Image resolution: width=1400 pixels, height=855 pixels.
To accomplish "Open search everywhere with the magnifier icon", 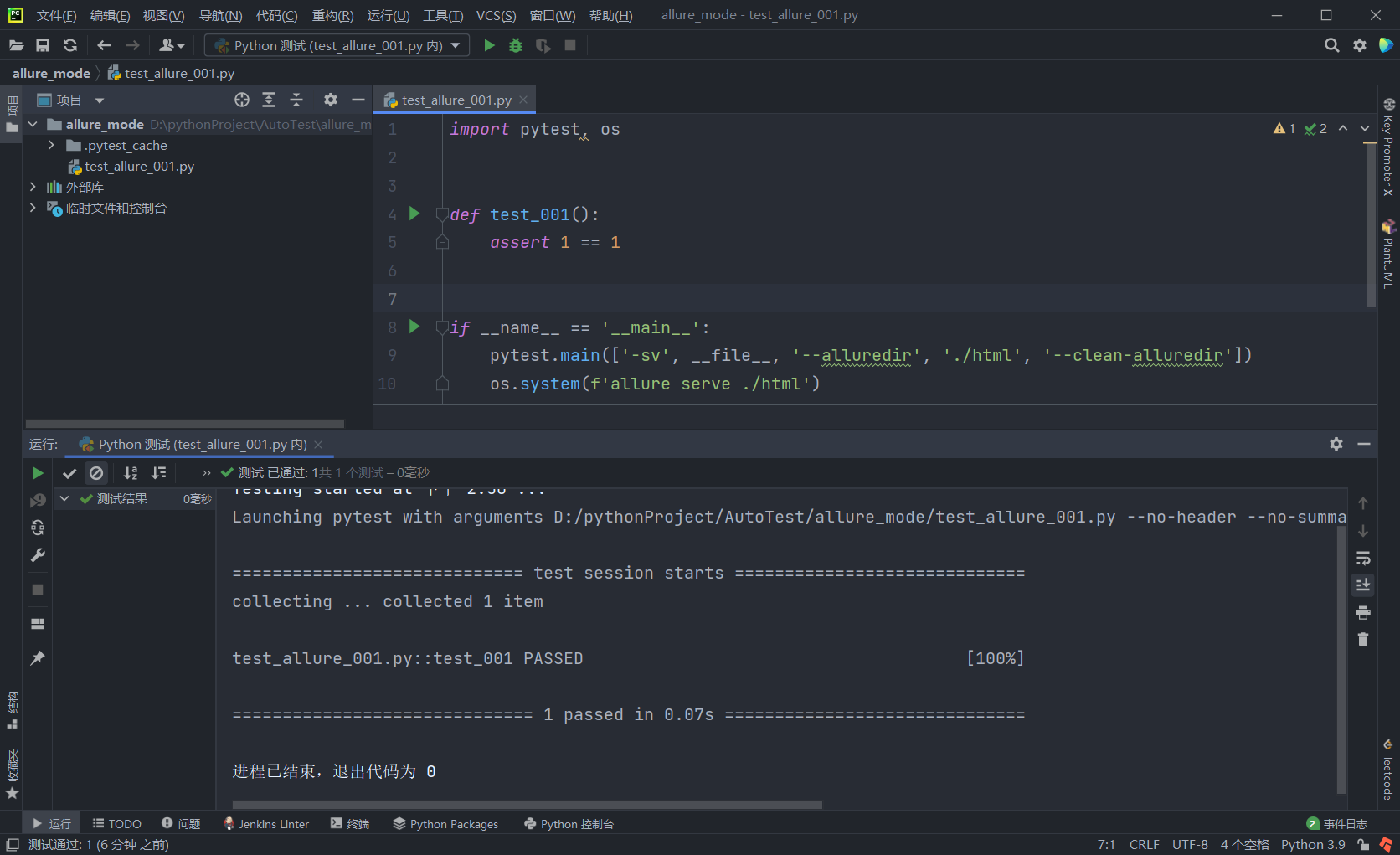I will tap(1331, 45).
